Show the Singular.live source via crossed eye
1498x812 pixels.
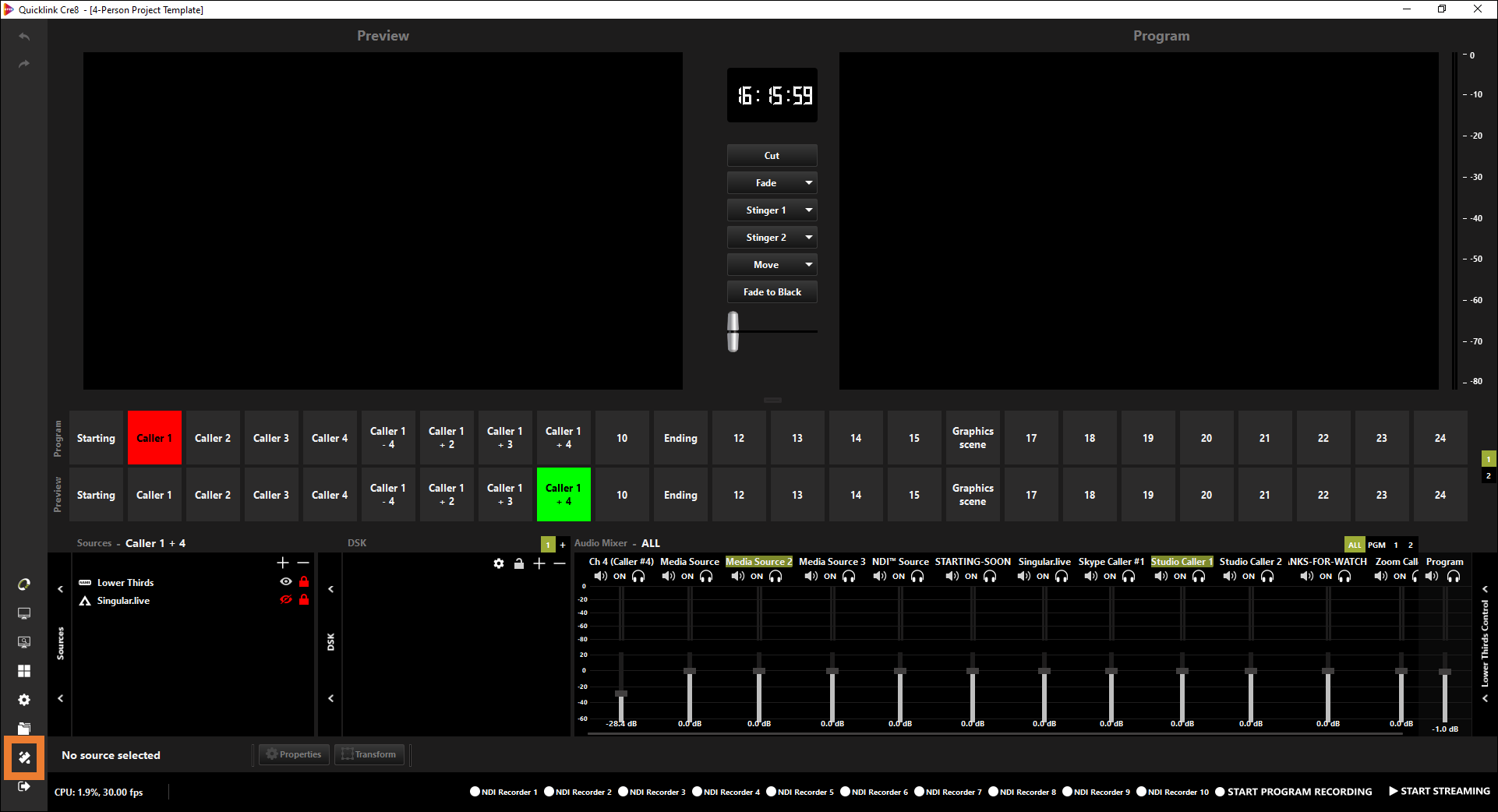[286, 600]
